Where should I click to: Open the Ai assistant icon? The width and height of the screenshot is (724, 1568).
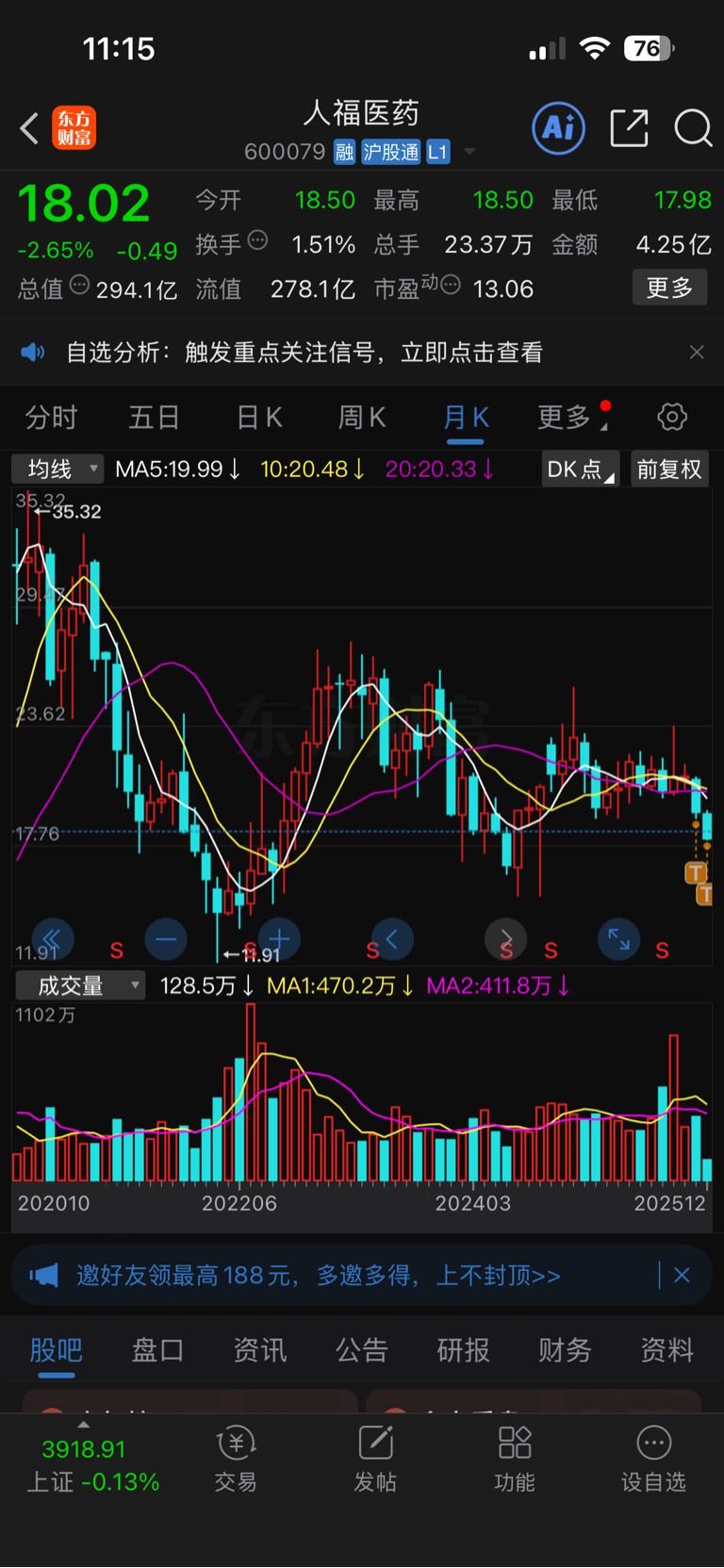pos(558,127)
